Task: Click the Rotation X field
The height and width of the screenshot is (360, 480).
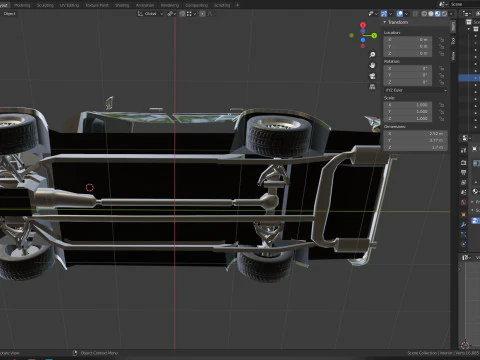Action: [x=408, y=68]
